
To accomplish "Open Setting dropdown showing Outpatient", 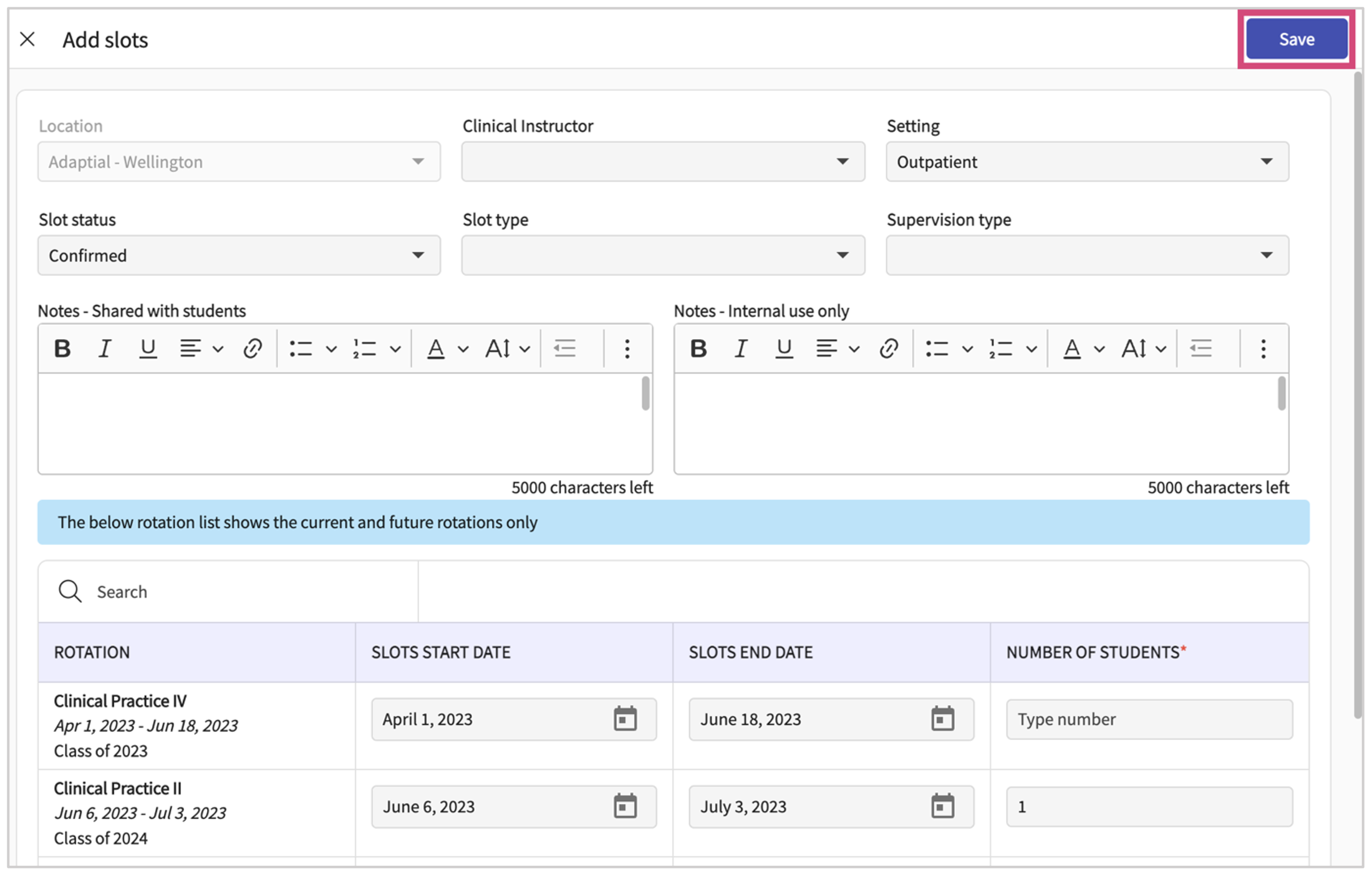I will pos(1086,161).
